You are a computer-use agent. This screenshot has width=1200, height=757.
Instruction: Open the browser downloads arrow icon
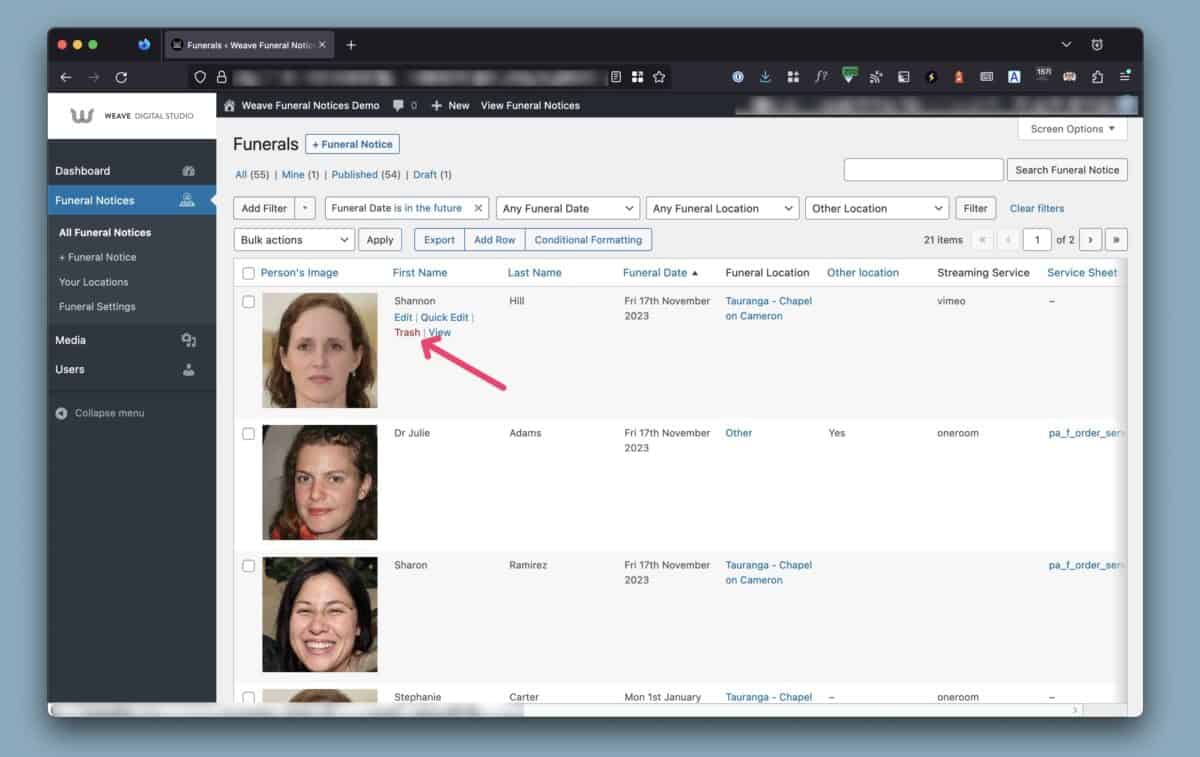[x=765, y=77]
